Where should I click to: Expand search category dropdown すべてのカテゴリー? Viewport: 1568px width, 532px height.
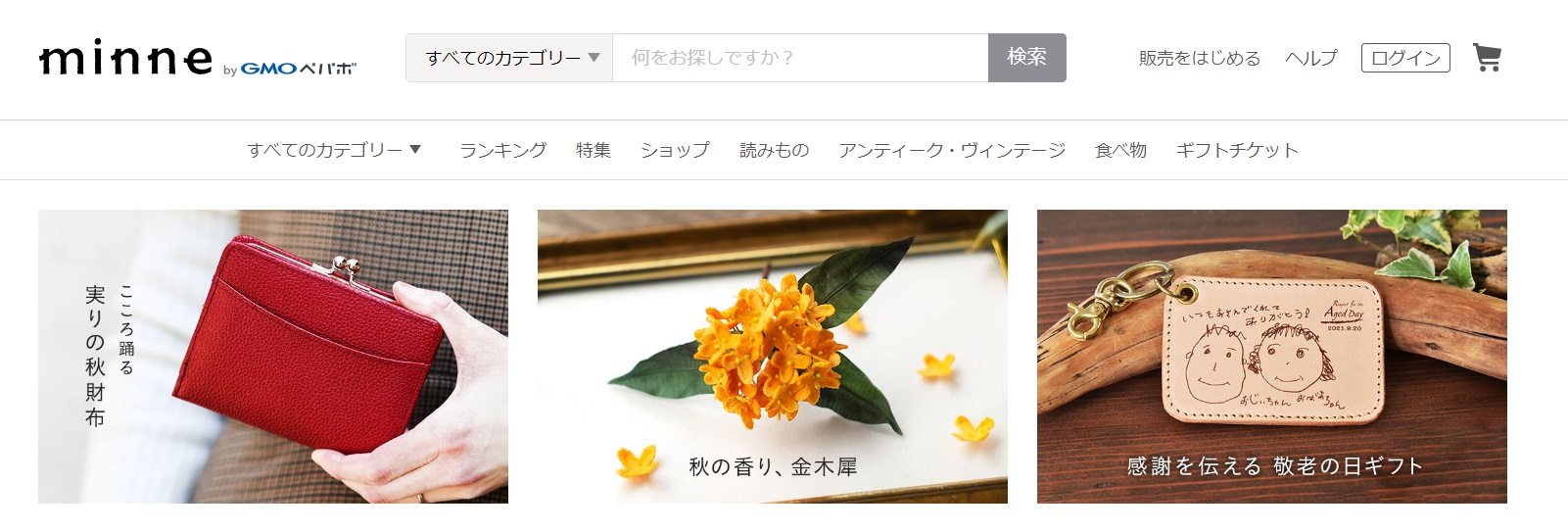(509, 58)
